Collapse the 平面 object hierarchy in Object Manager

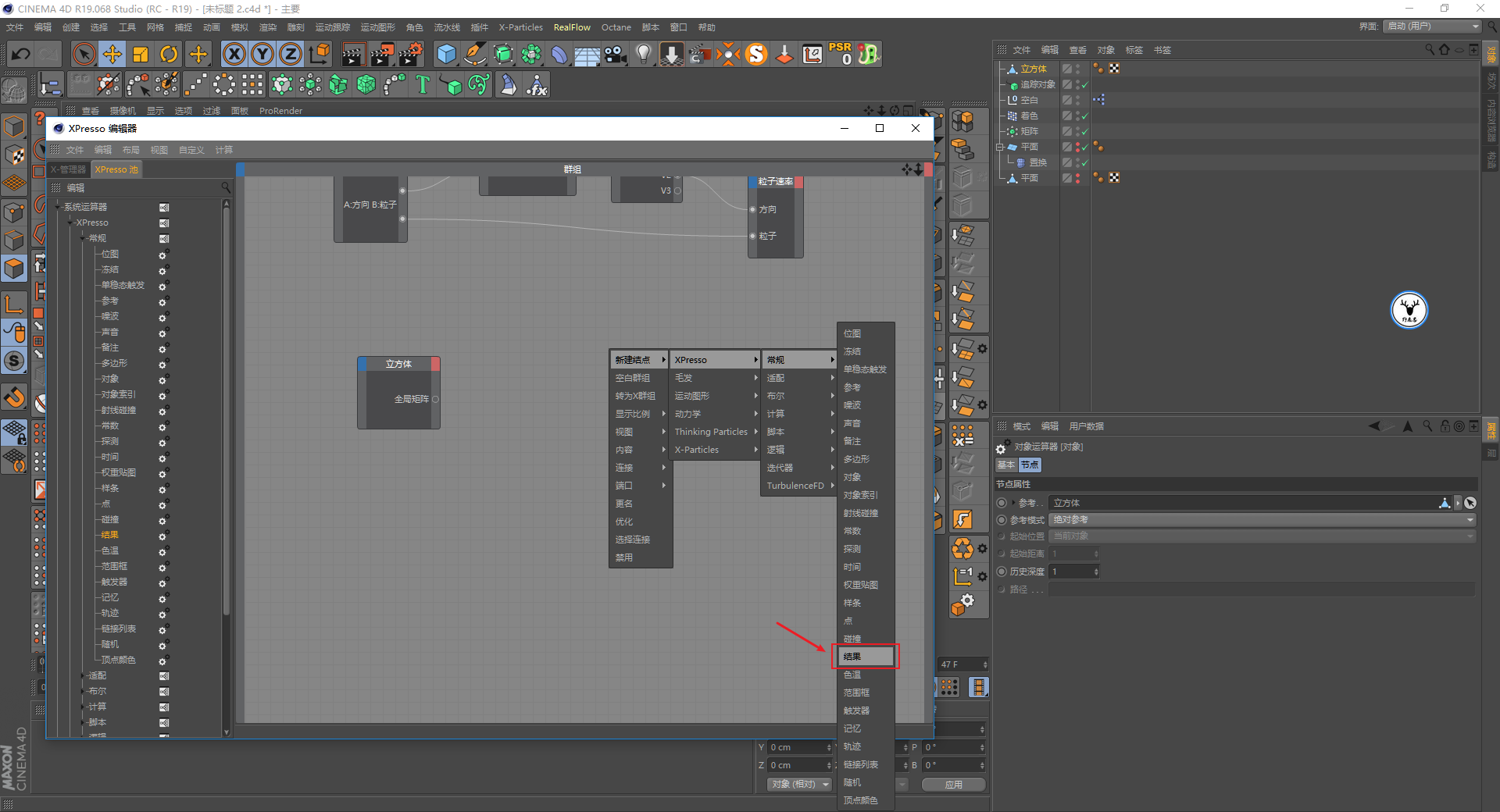[999, 147]
